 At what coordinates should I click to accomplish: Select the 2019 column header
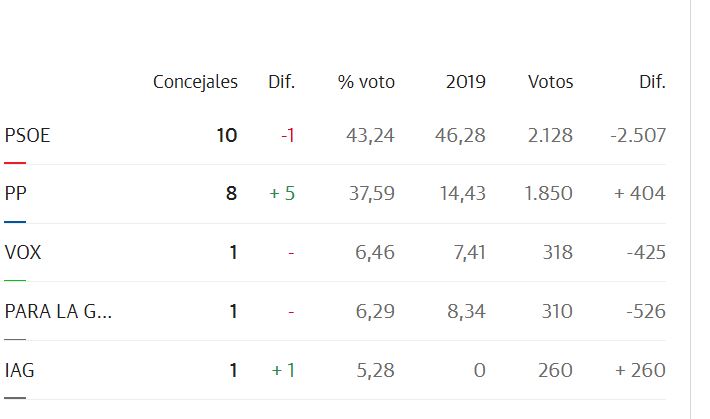[x=465, y=82]
